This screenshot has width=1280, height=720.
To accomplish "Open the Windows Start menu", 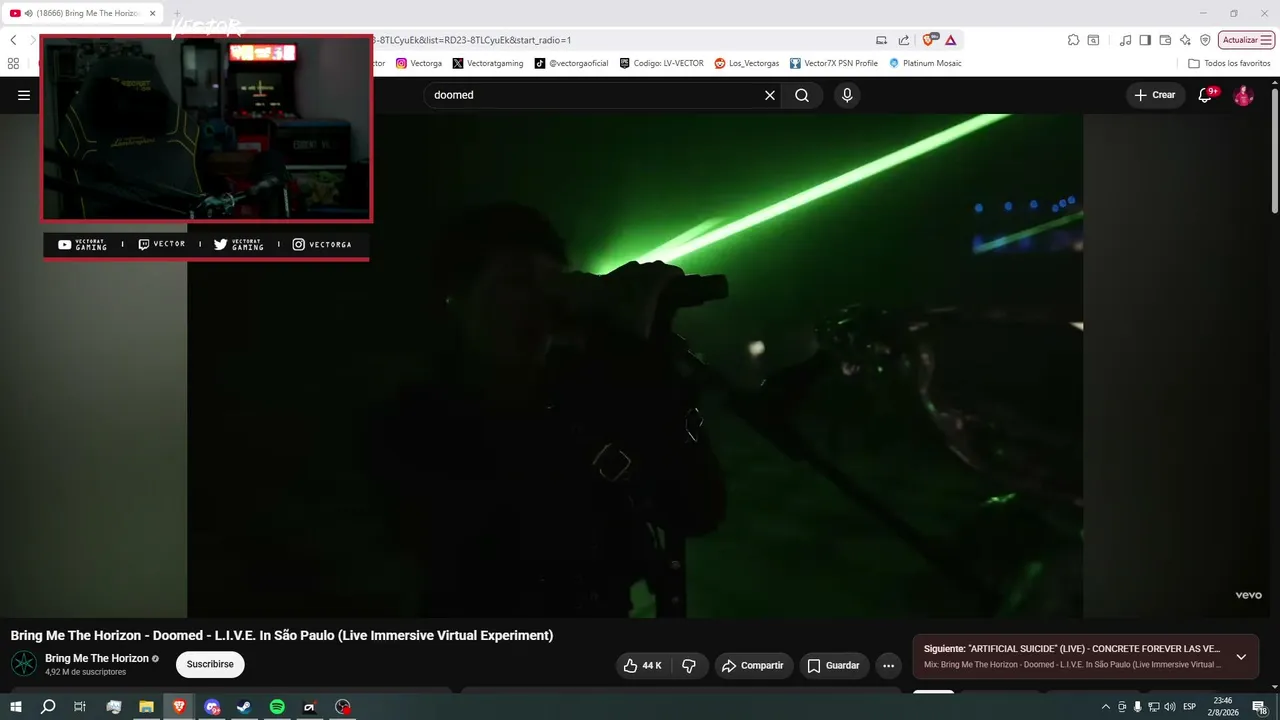I will (x=16, y=707).
